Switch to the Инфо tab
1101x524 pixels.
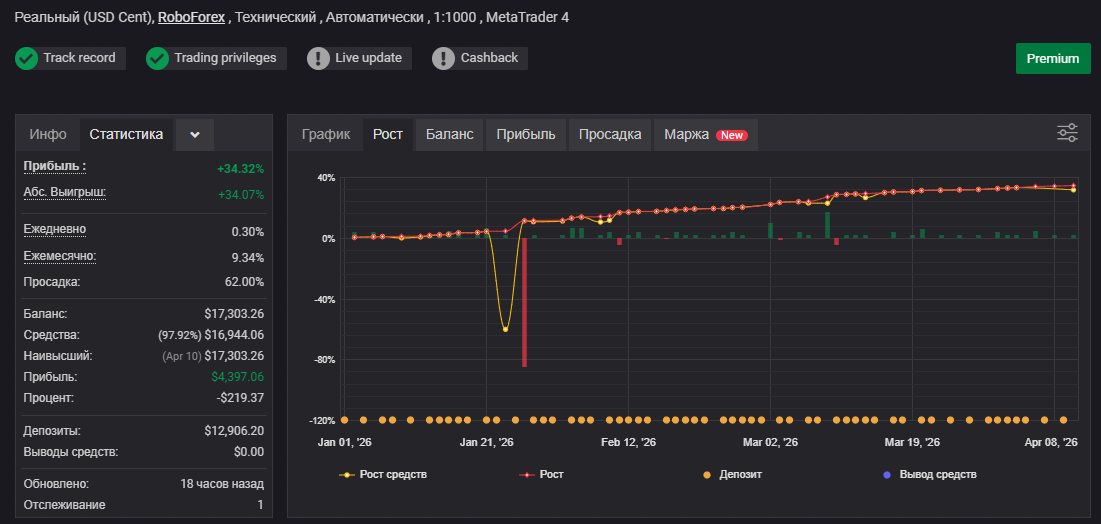pyautogui.click(x=48, y=134)
